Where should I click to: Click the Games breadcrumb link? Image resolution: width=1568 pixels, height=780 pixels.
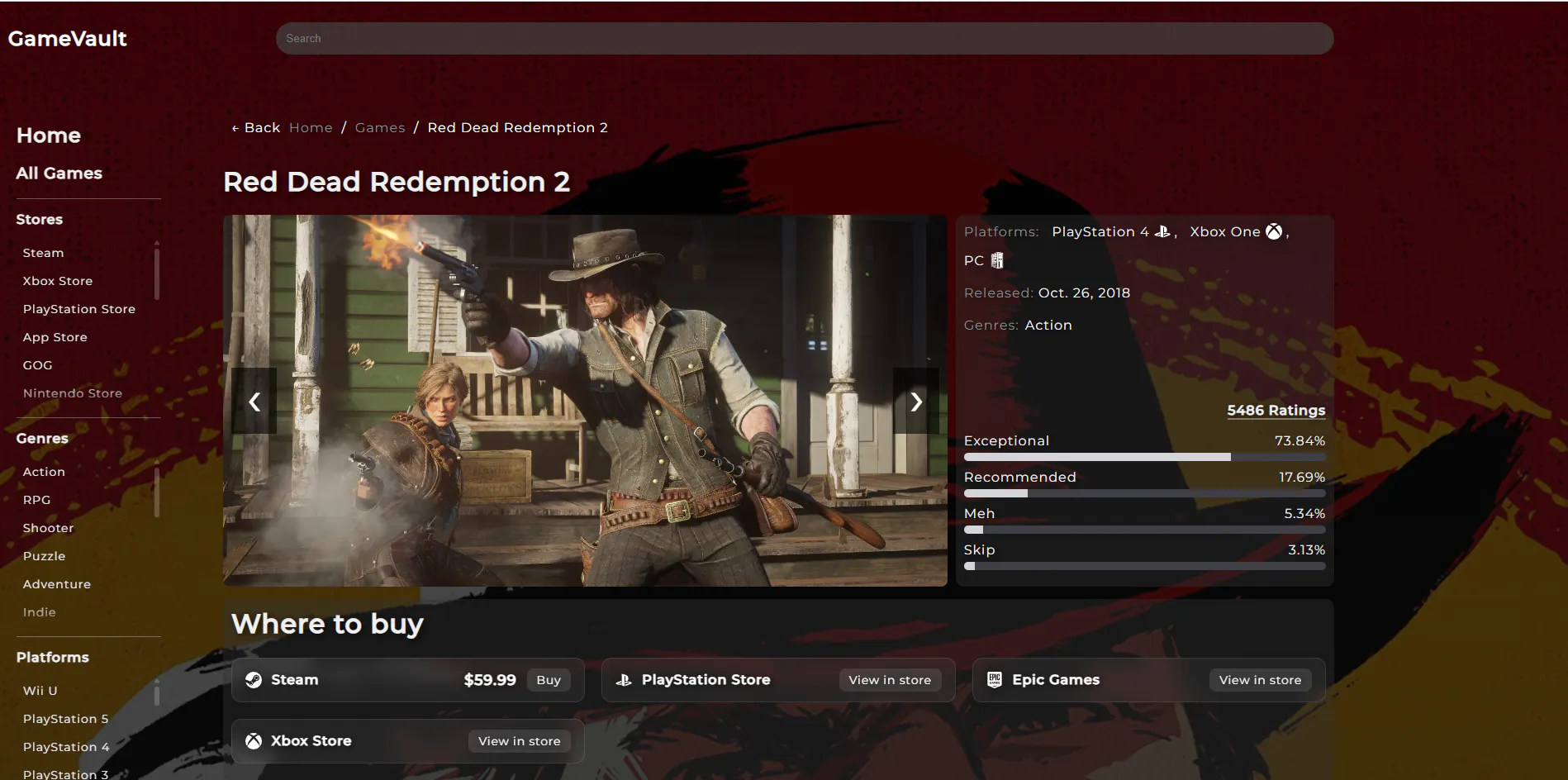tap(380, 128)
